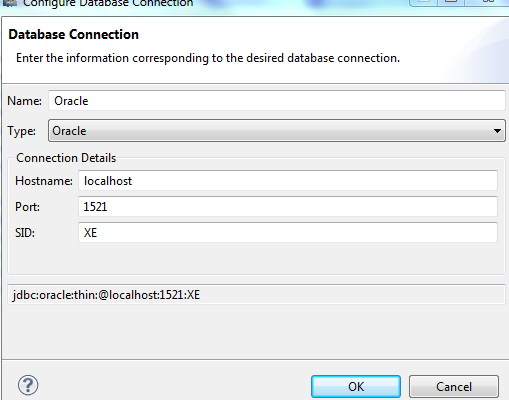Confirm the connection with OK
Image resolution: width=509 pixels, height=400 pixels.
tap(356, 387)
